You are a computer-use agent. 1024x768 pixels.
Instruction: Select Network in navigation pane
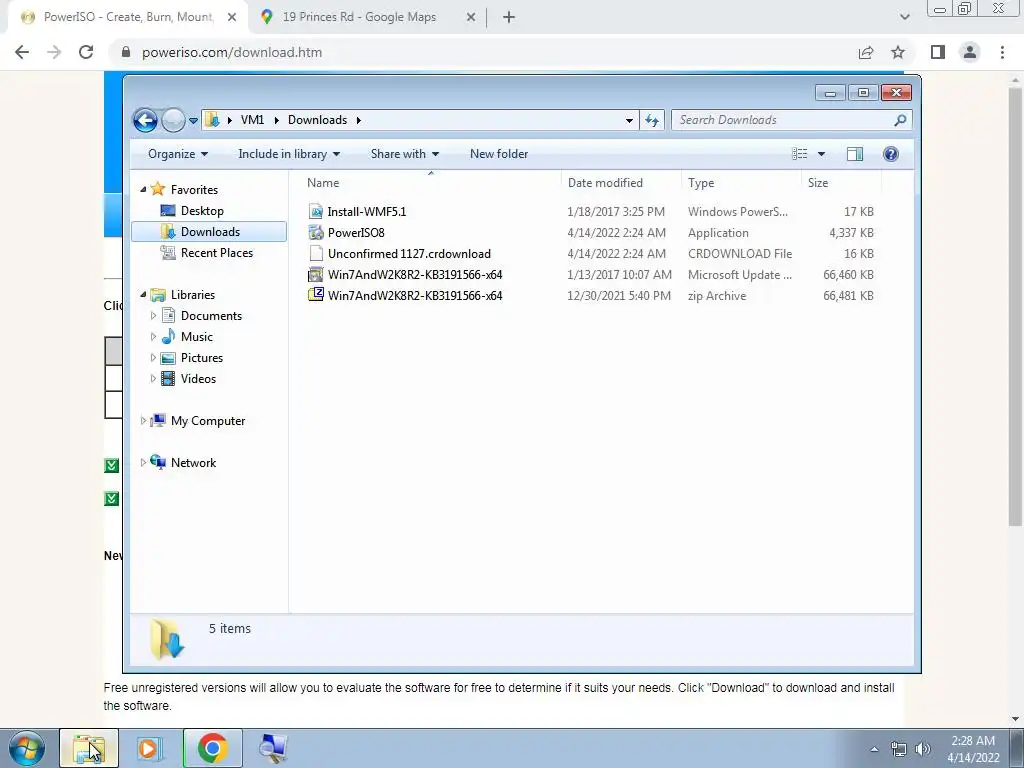point(193,463)
